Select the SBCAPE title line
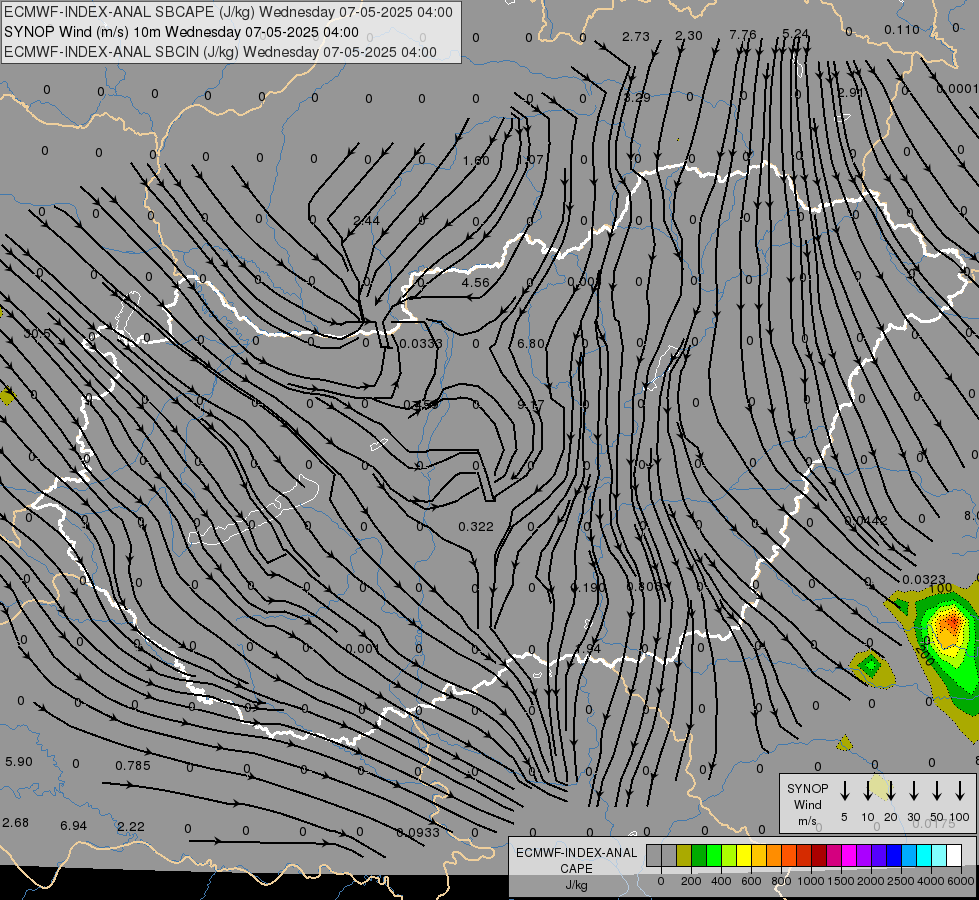 coord(229,12)
